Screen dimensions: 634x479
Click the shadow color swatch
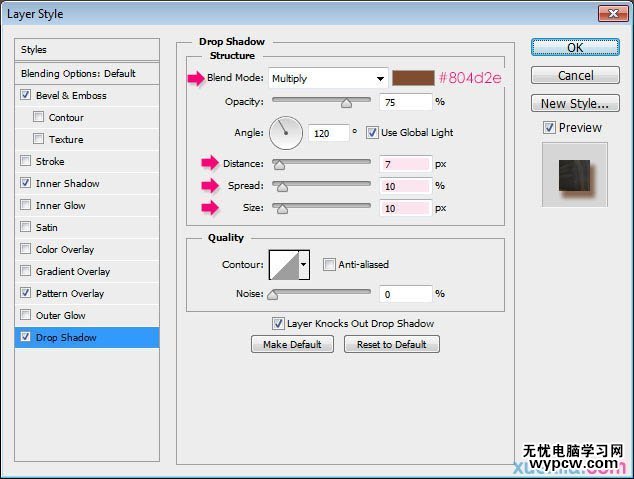click(x=413, y=78)
